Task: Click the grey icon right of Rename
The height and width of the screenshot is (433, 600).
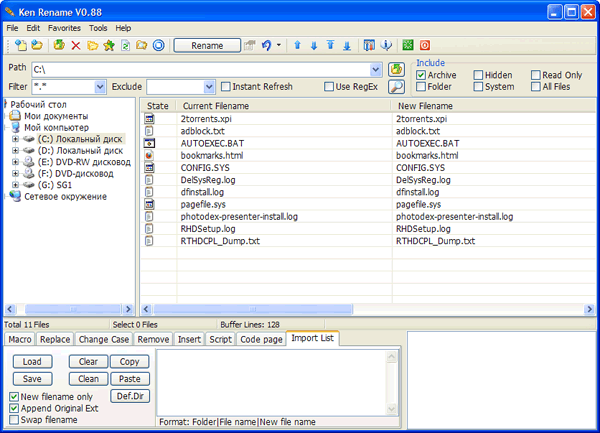Action: click(x=249, y=46)
